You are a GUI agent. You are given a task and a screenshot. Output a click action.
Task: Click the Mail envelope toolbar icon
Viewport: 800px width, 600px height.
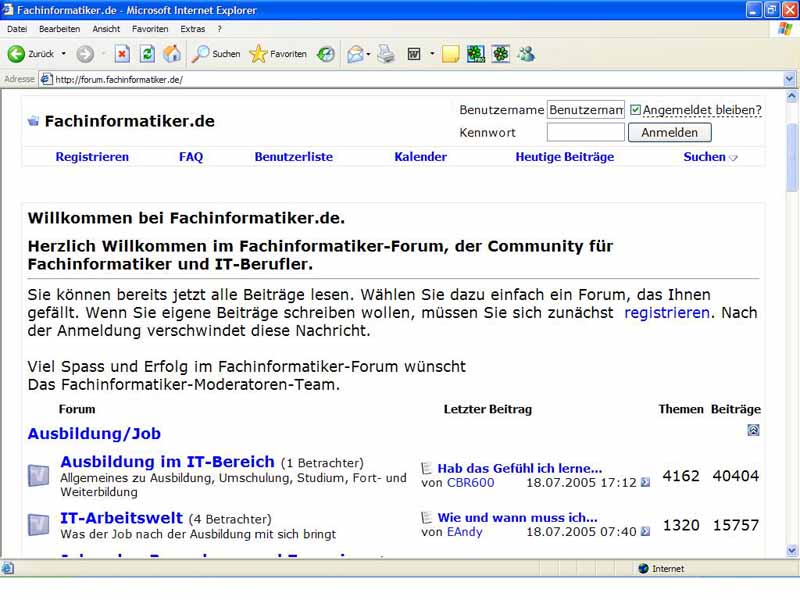click(x=355, y=54)
